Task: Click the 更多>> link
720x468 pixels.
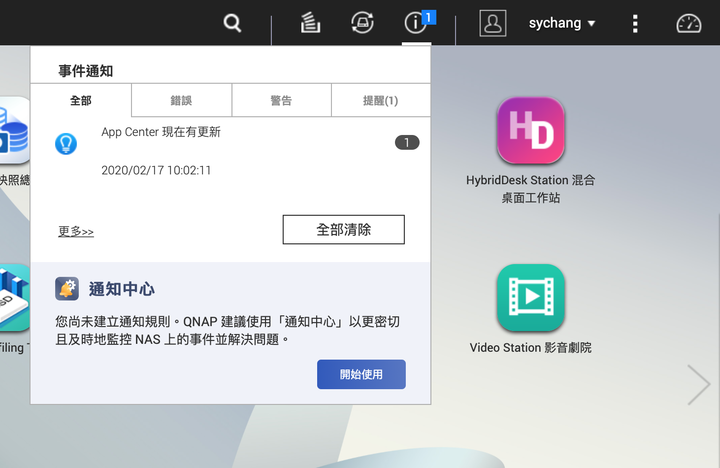Action: click(76, 231)
